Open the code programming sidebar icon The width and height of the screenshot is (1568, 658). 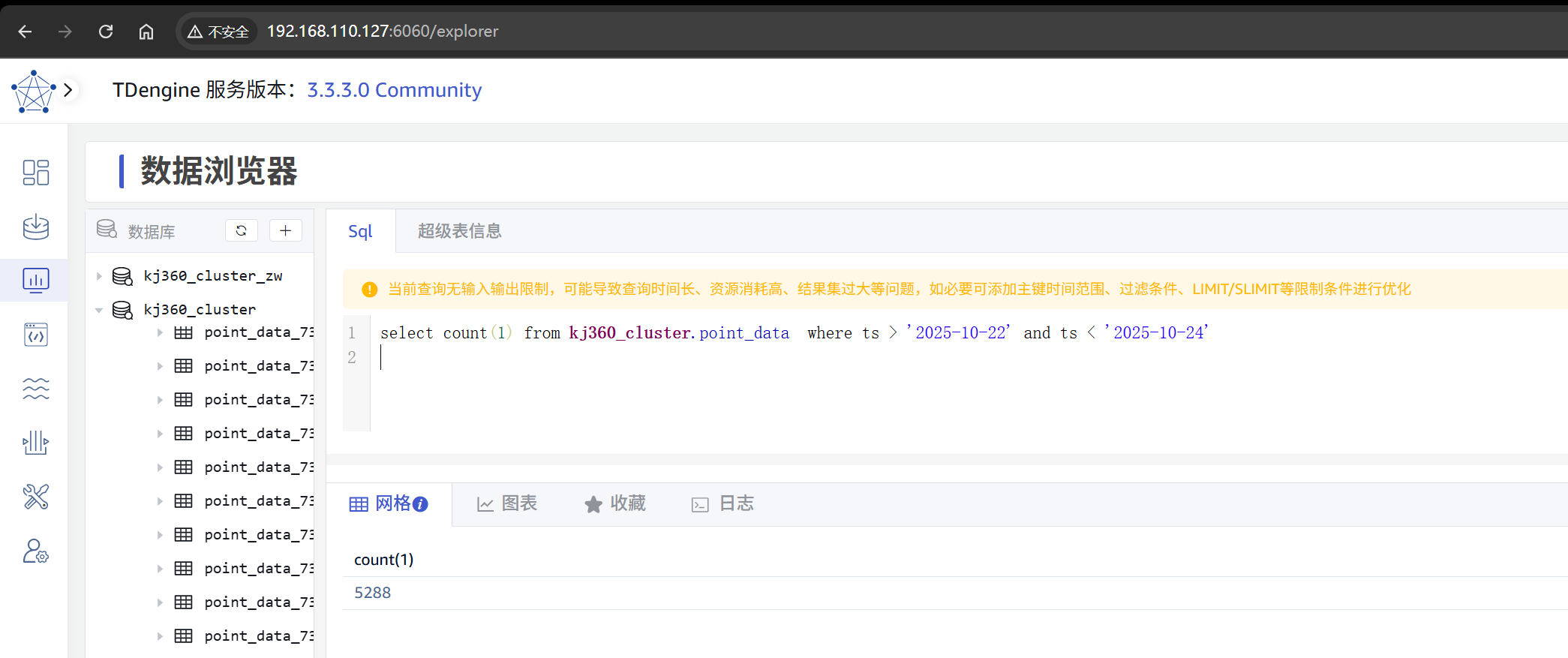[x=35, y=335]
